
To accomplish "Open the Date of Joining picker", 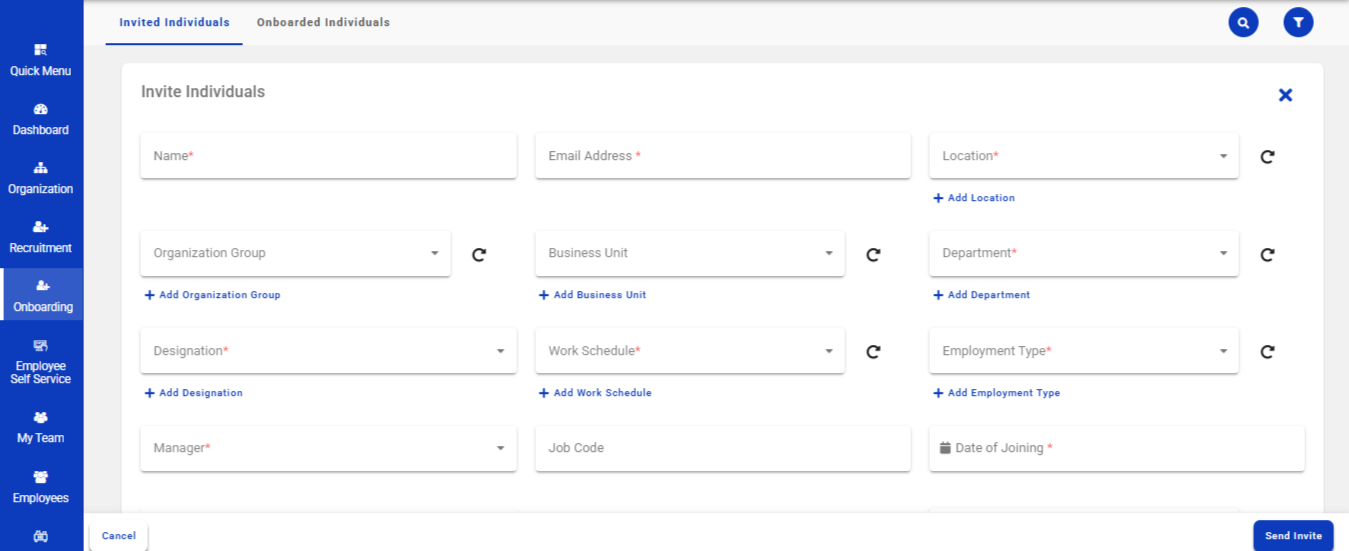I will 1116,449.
